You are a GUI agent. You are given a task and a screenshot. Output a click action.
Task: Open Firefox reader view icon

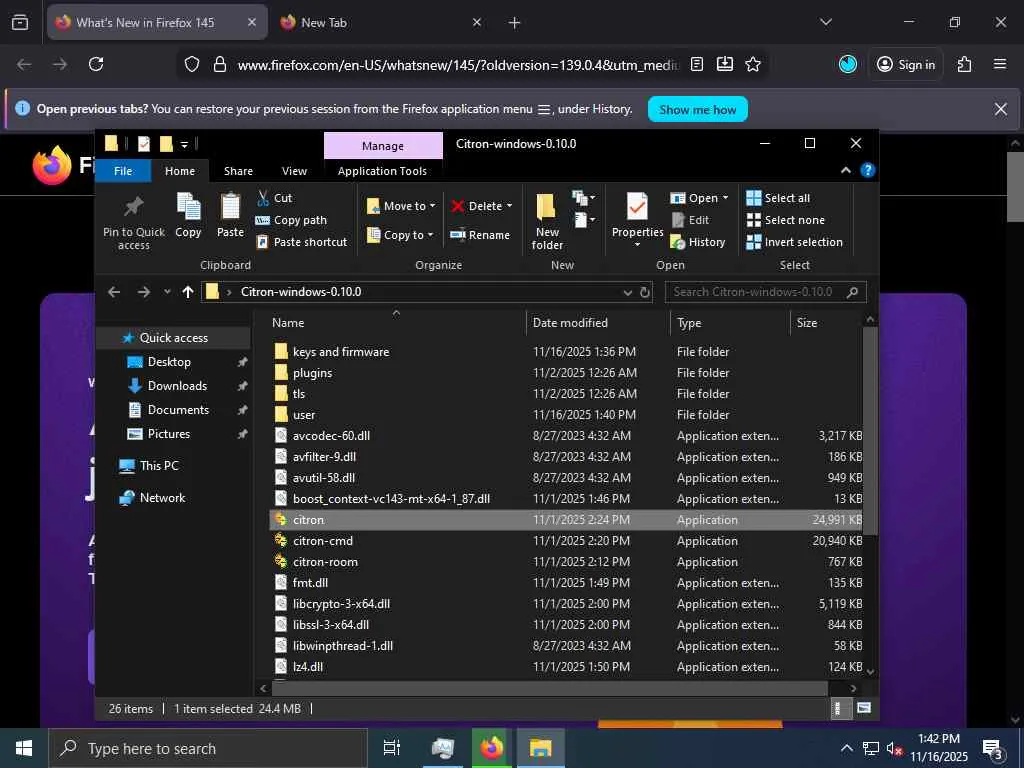(697, 64)
